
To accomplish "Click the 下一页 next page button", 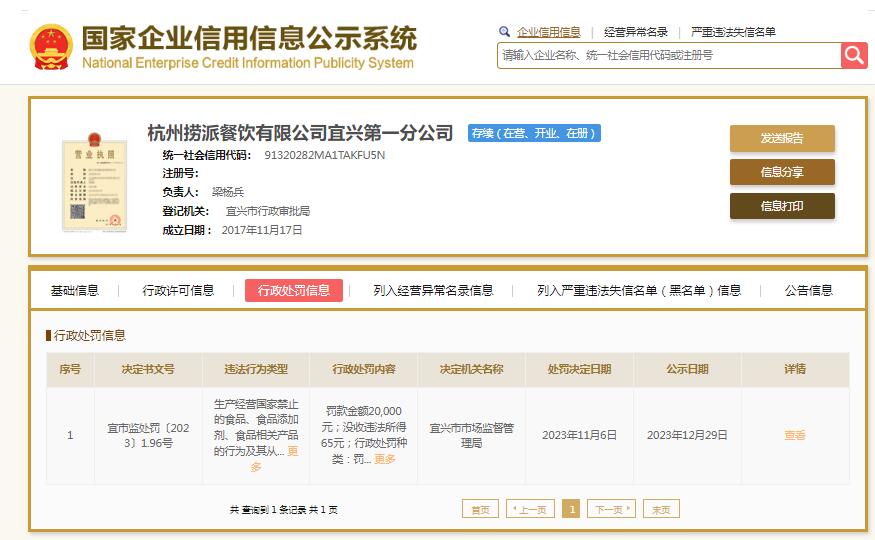I will point(612,509).
